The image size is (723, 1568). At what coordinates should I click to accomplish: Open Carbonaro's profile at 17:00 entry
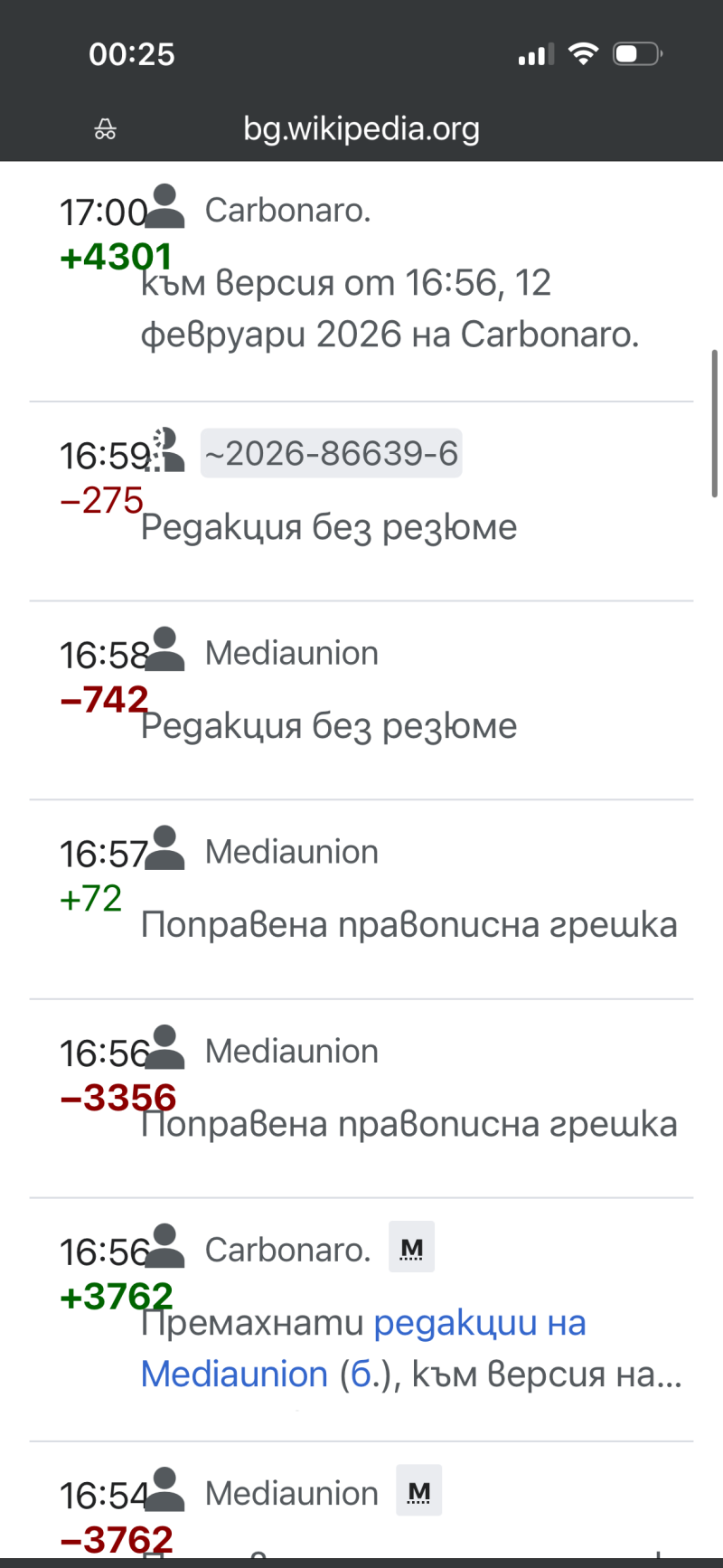coord(287,210)
